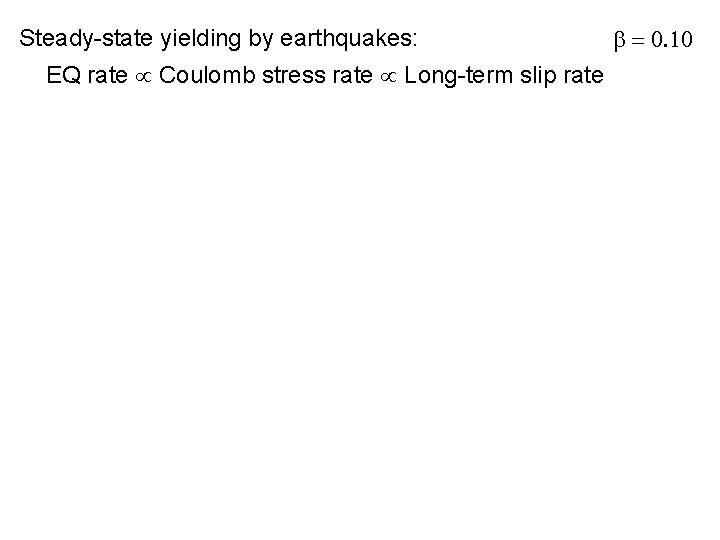Click the proportional symbol before "Coulomb"
The height and width of the screenshot is (540, 720).
(143, 77)
